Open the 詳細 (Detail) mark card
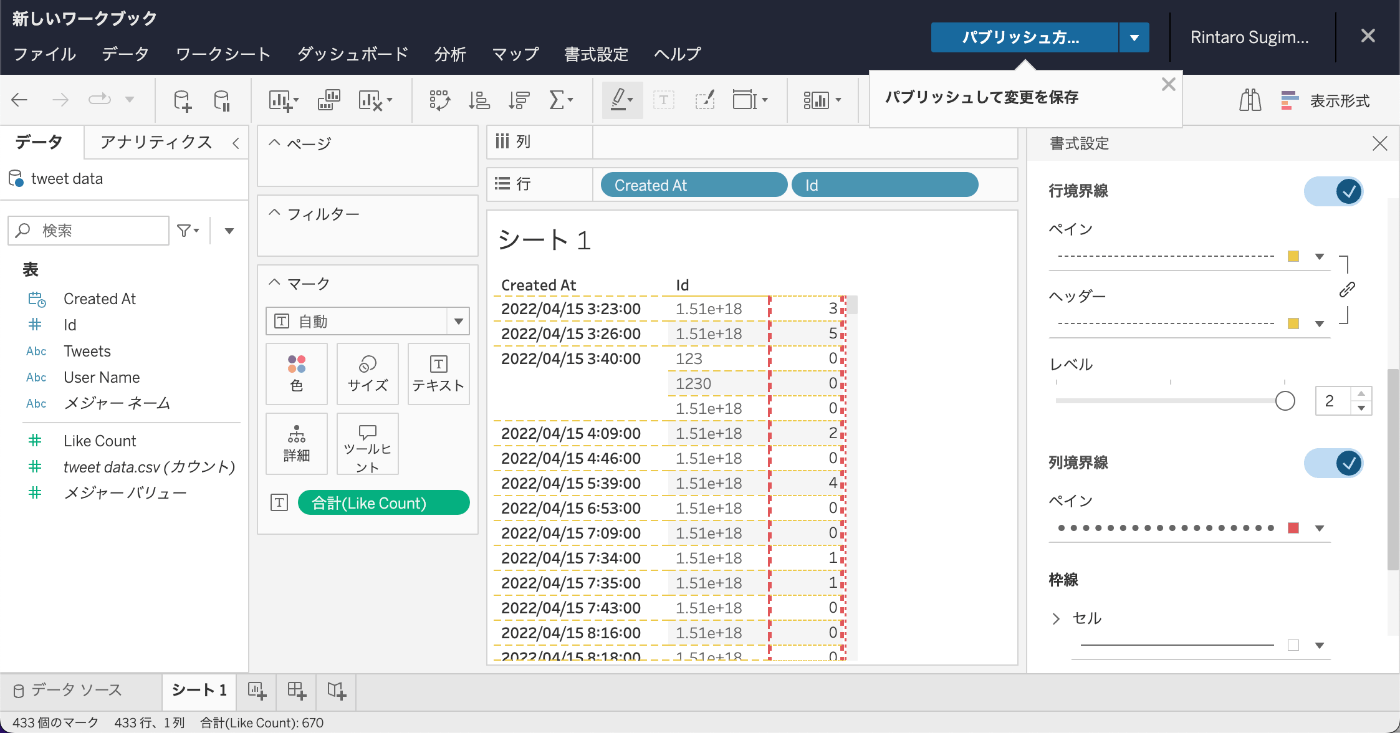 coord(296,444)
